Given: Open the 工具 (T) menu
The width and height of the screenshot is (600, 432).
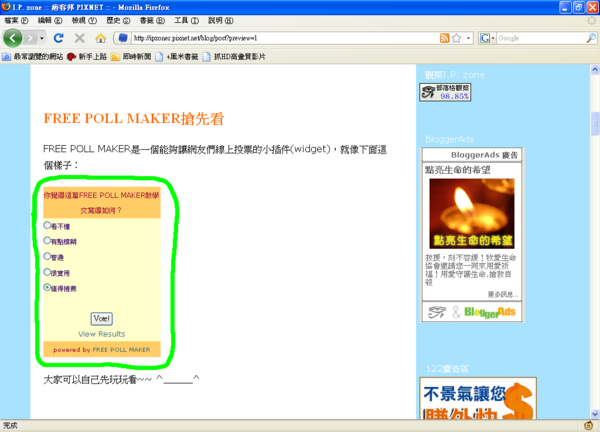Looking at the screenshot, I should 186,20.
